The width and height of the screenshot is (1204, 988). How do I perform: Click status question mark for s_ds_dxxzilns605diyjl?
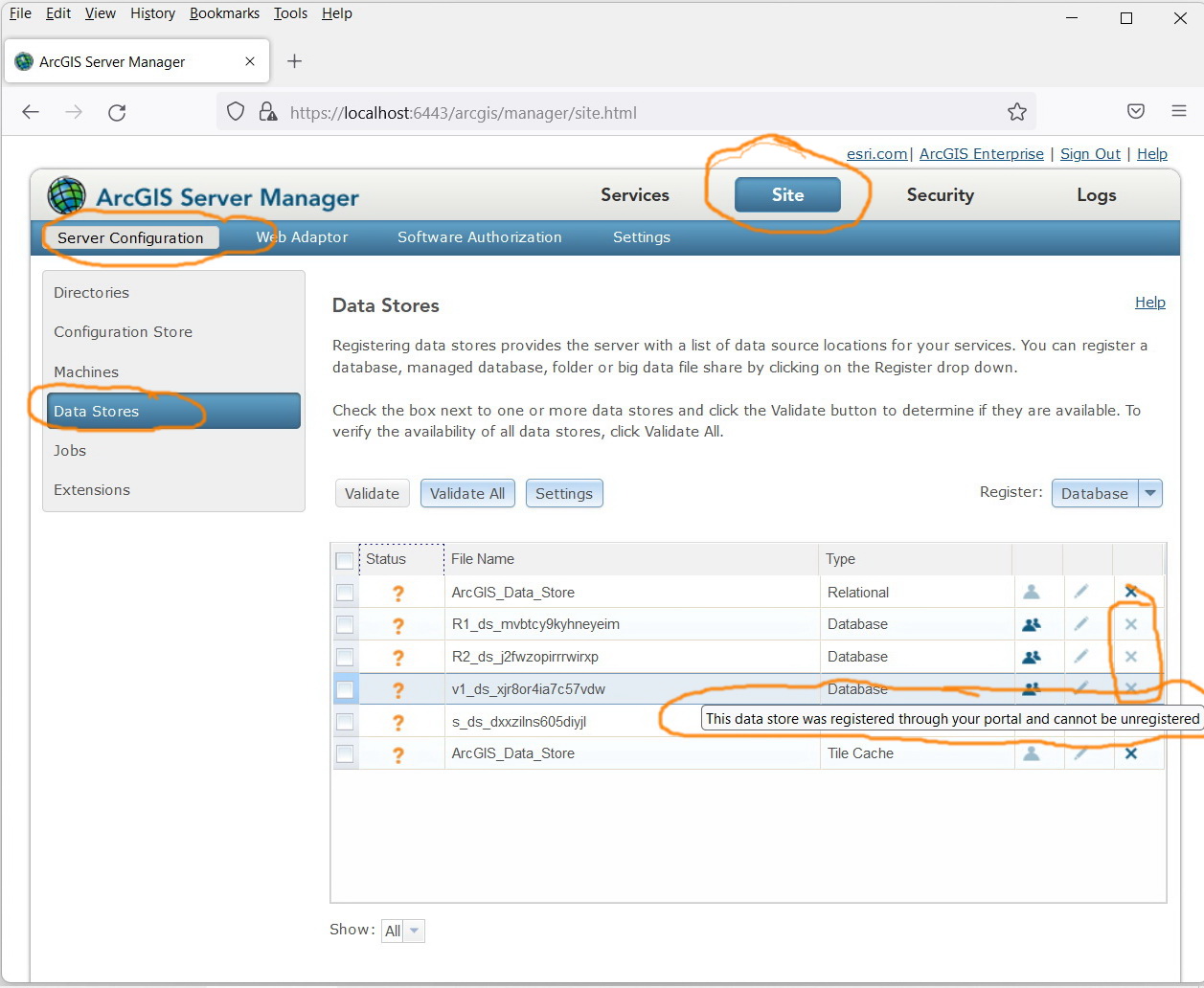[398, 722]
